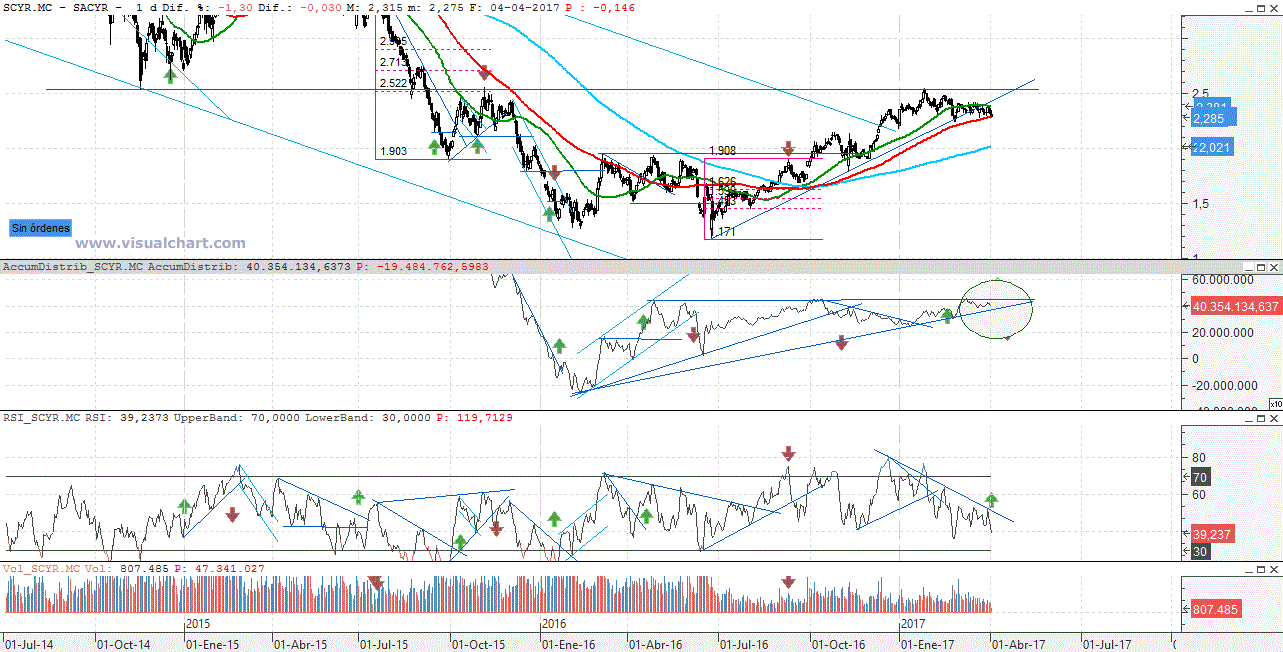Click the Vol_SCYR.MC panel header text
Image resolution: width=1283 pixels, height=652 pixels.
(x=41, y=569)
